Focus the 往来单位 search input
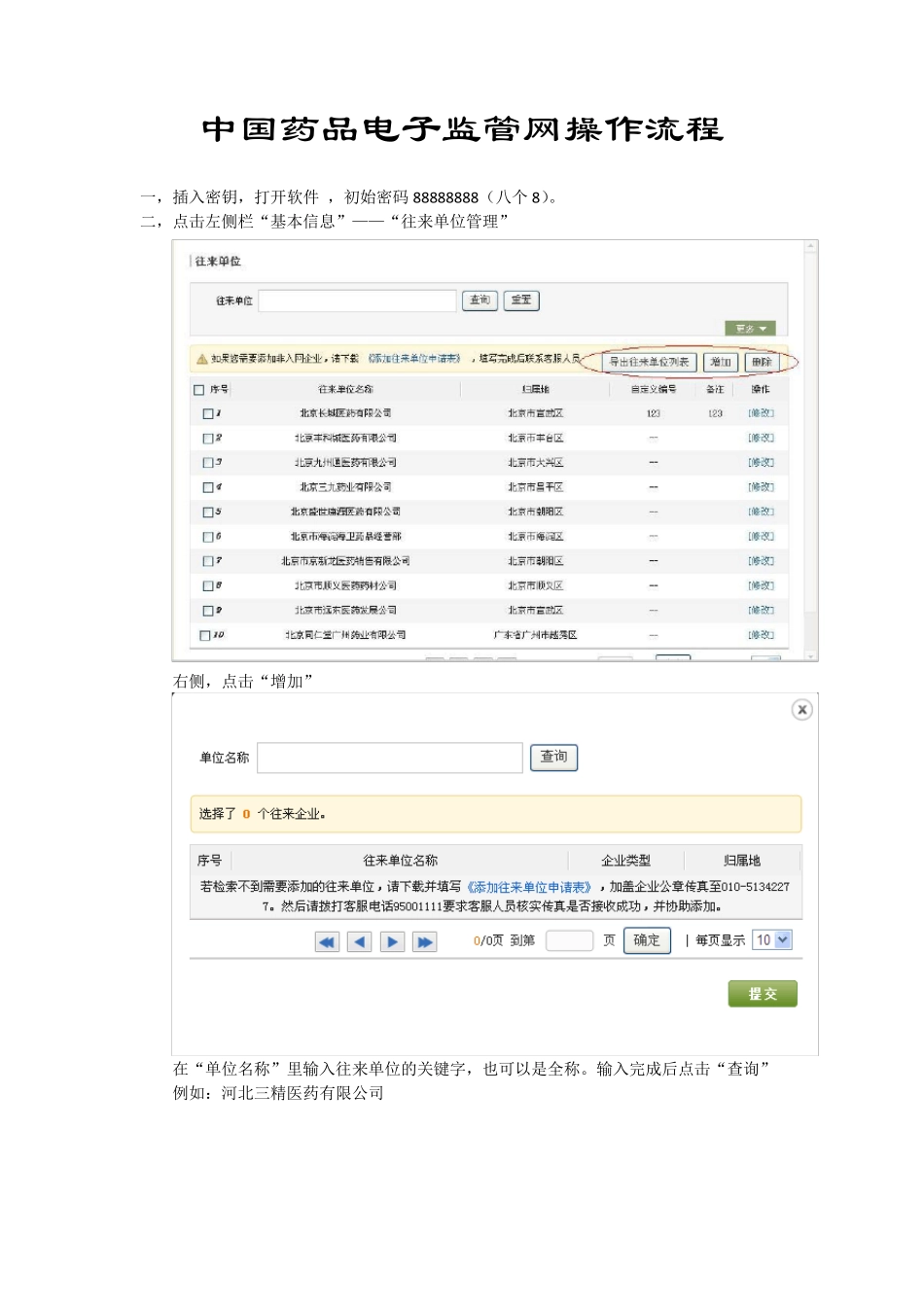Image resolution: width=924 pixels, height=1307 pixels. pos(357,300)
